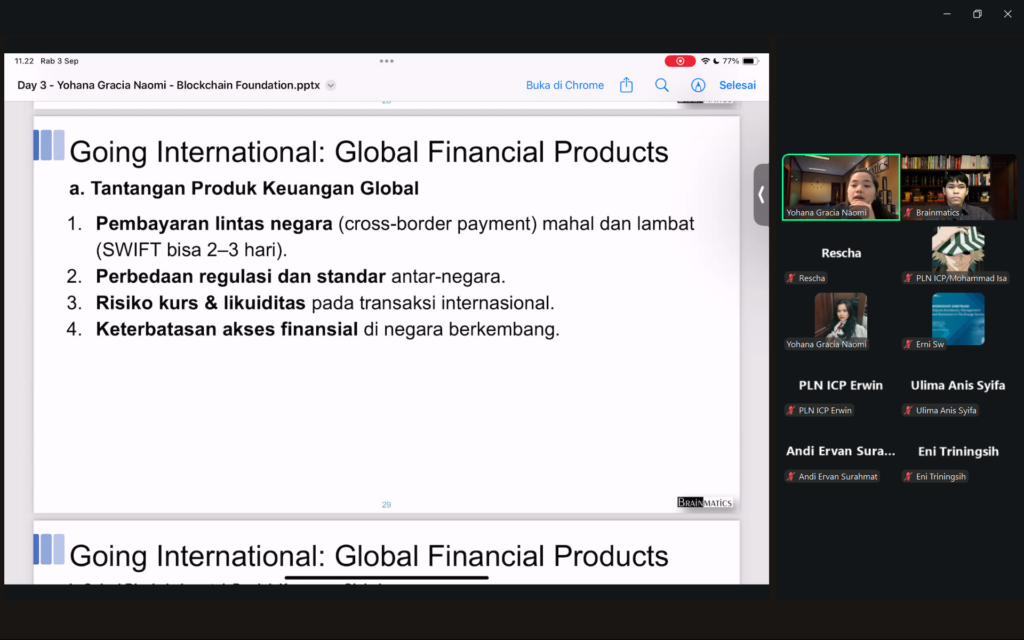1024x640 pixels.
Task: Open the markup pen icon
Action: tap(698, 85)
